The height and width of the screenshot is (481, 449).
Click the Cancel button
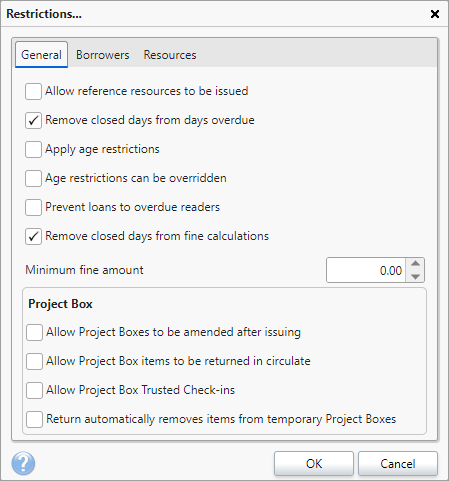[398, 463]
